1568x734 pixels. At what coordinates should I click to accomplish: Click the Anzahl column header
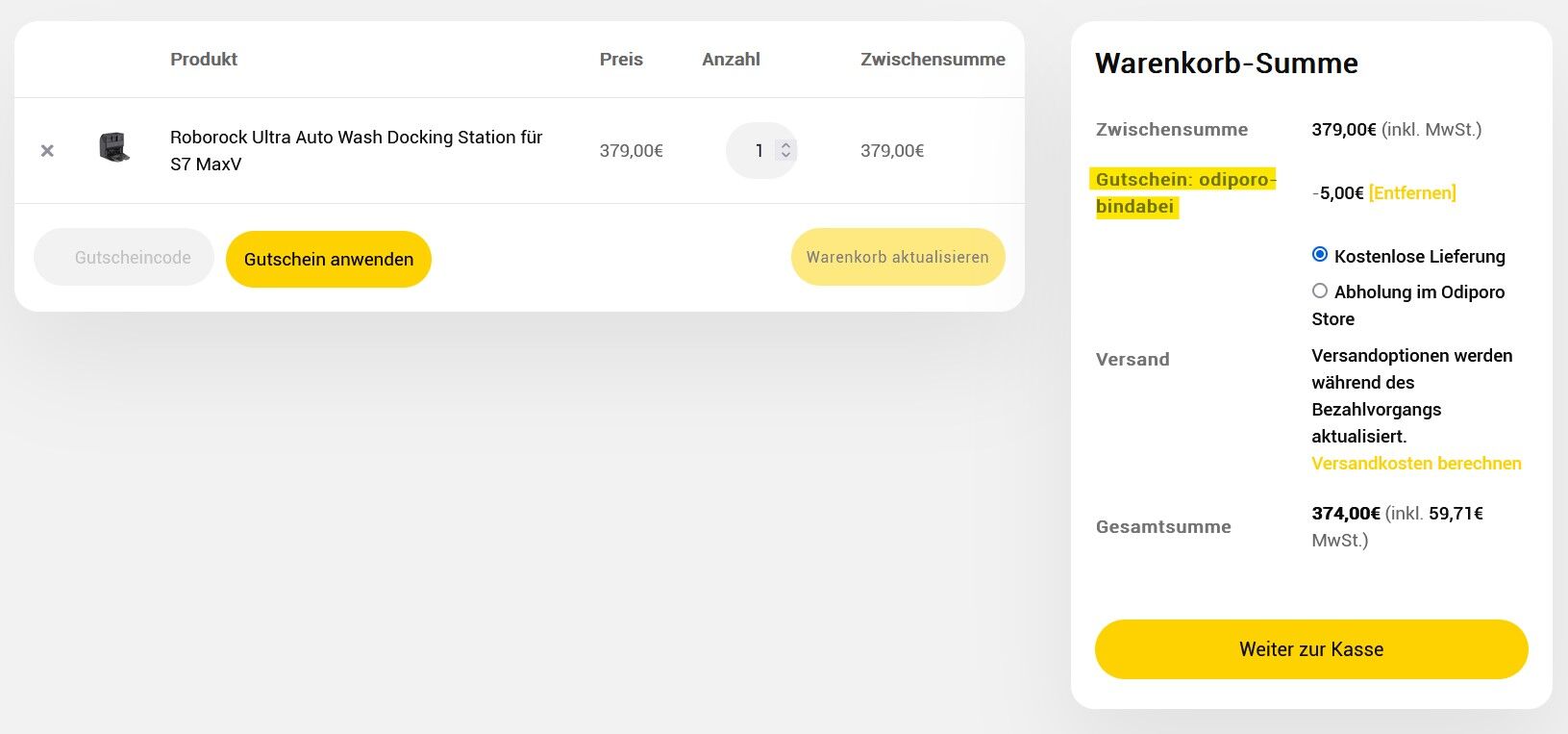731,59
